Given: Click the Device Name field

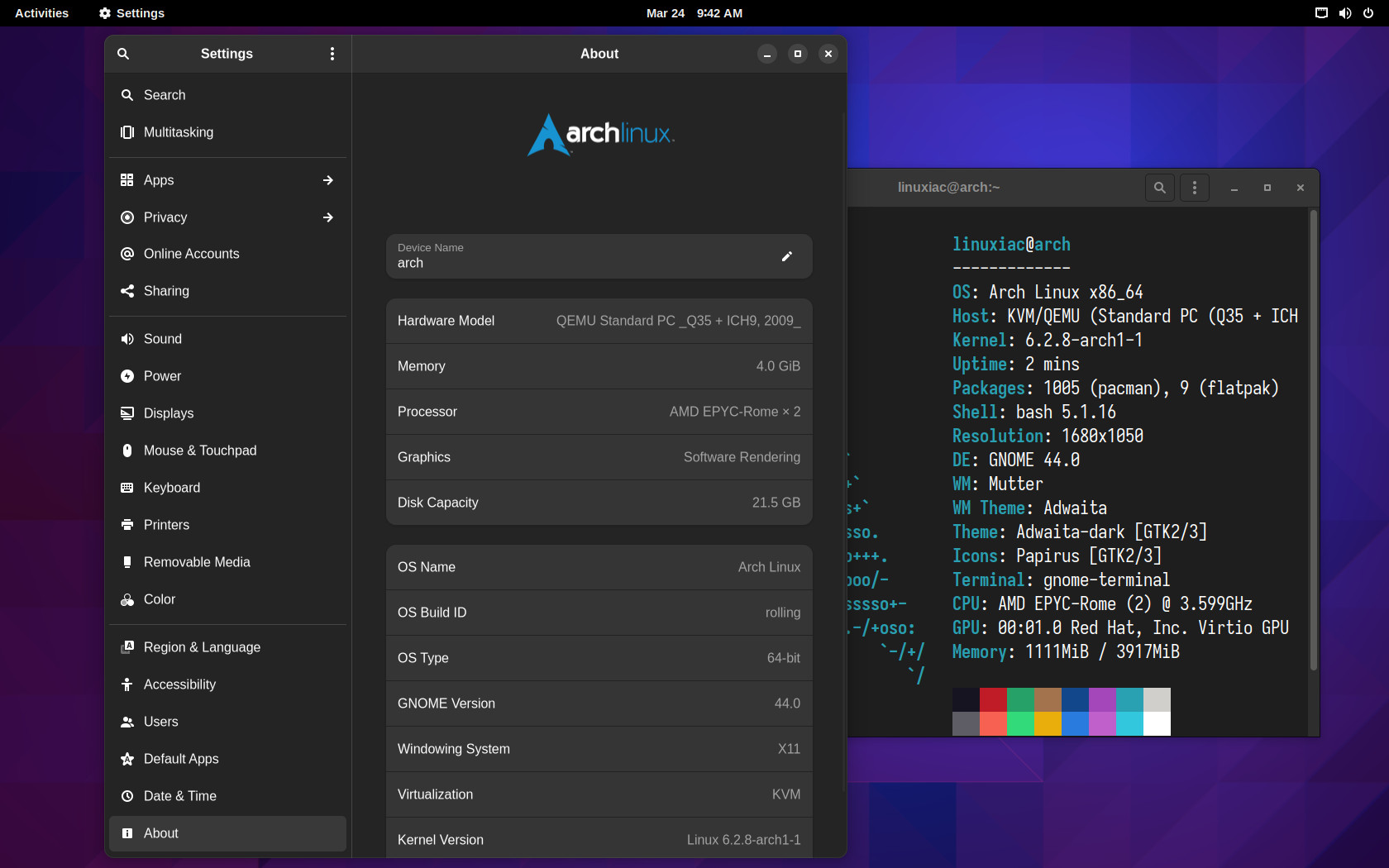Looking at the screenshot, I should pyautogui.click(x=599, y=256).
